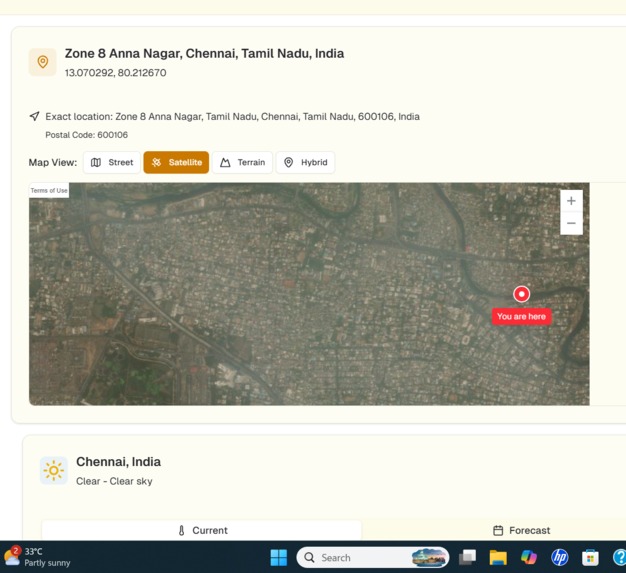Open Microsoft Store from the taskbar

pos(590,557)
